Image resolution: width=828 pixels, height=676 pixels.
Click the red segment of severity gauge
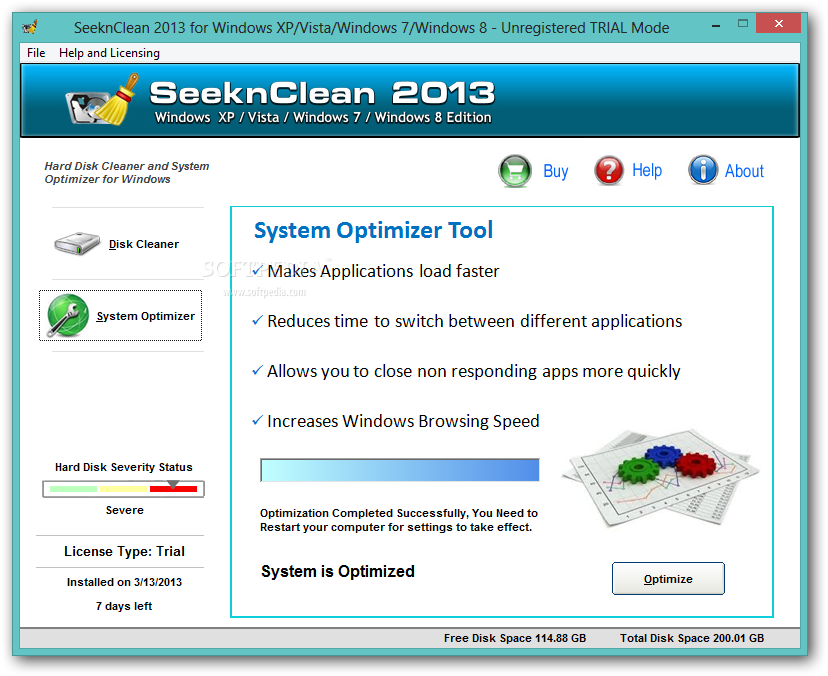[x=173, y=489]
